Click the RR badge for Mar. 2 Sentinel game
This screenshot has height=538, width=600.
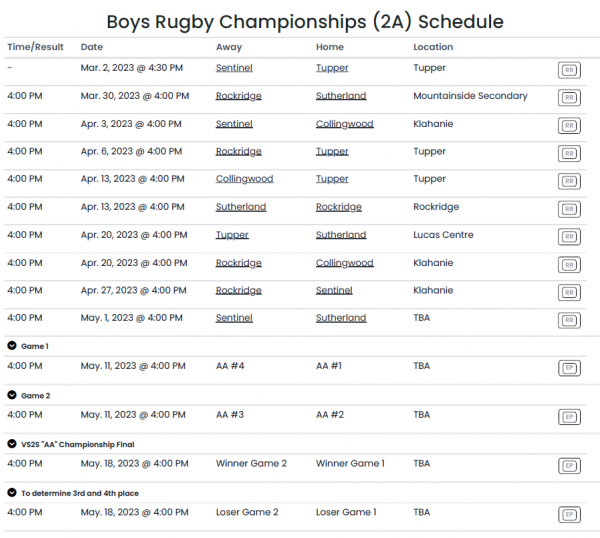pyautogui.click(x=569, y=70)
